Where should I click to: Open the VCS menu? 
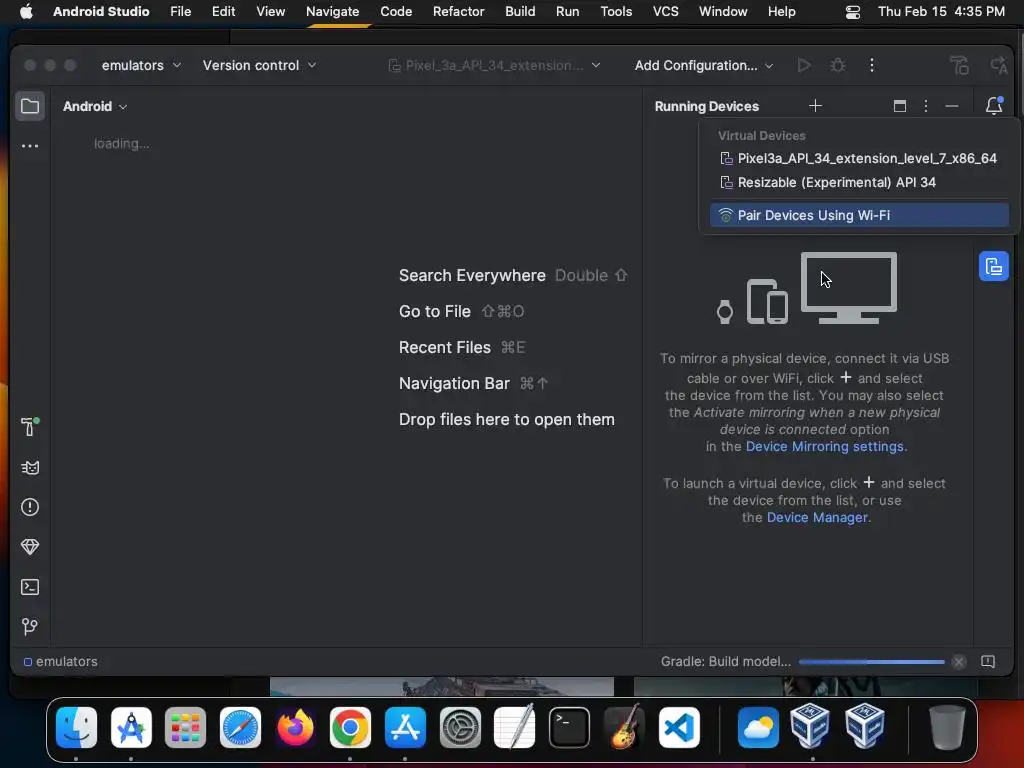click(665, 12)
